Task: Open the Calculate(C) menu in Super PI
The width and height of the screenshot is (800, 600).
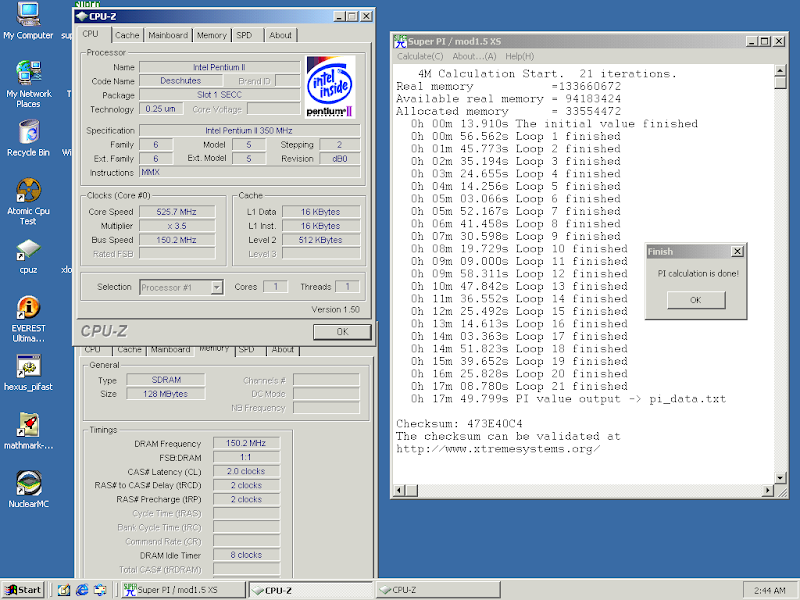Action: (420, 56)
